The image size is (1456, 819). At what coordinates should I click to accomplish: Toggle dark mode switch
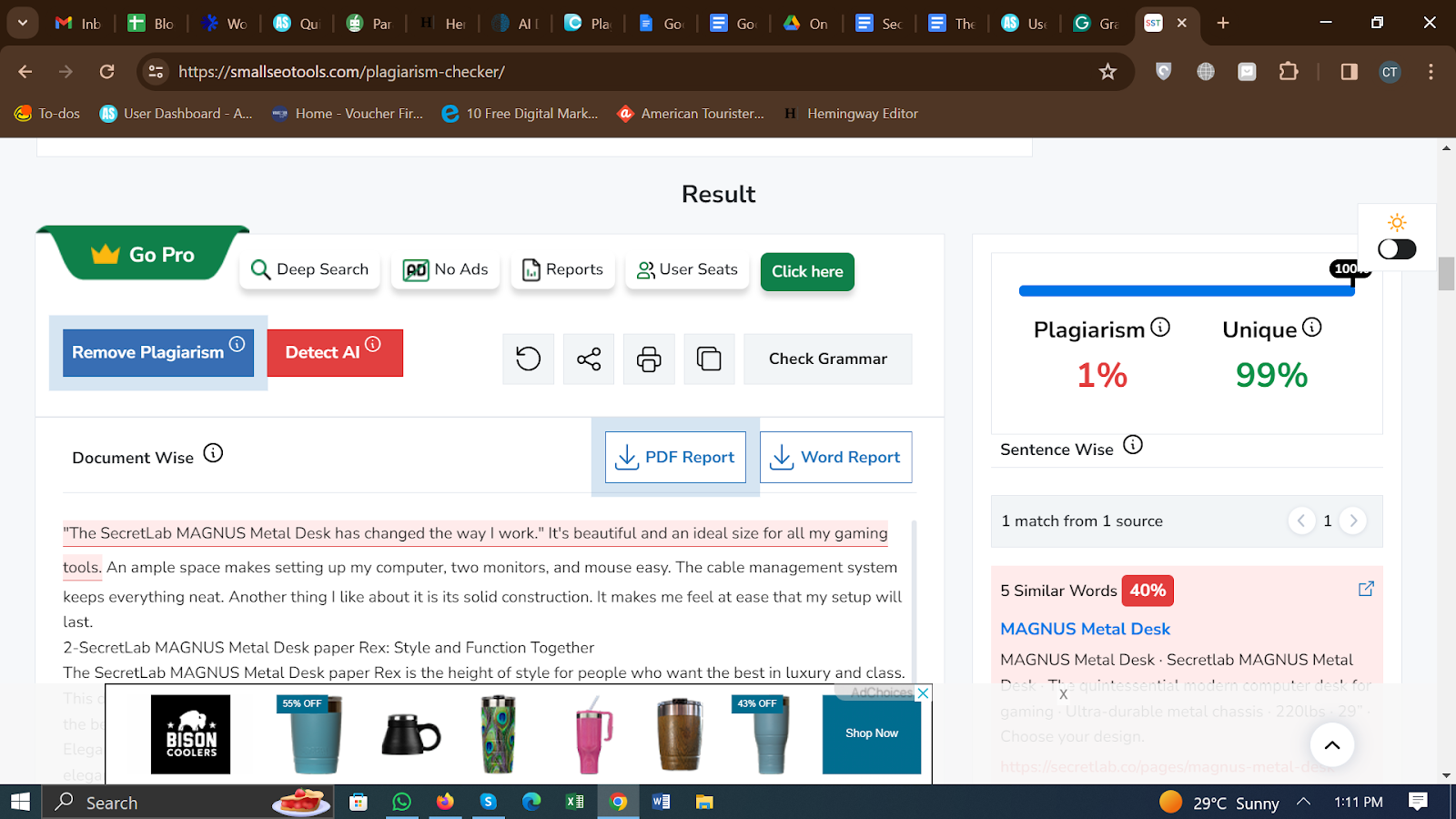click(x=1397, y=249)
